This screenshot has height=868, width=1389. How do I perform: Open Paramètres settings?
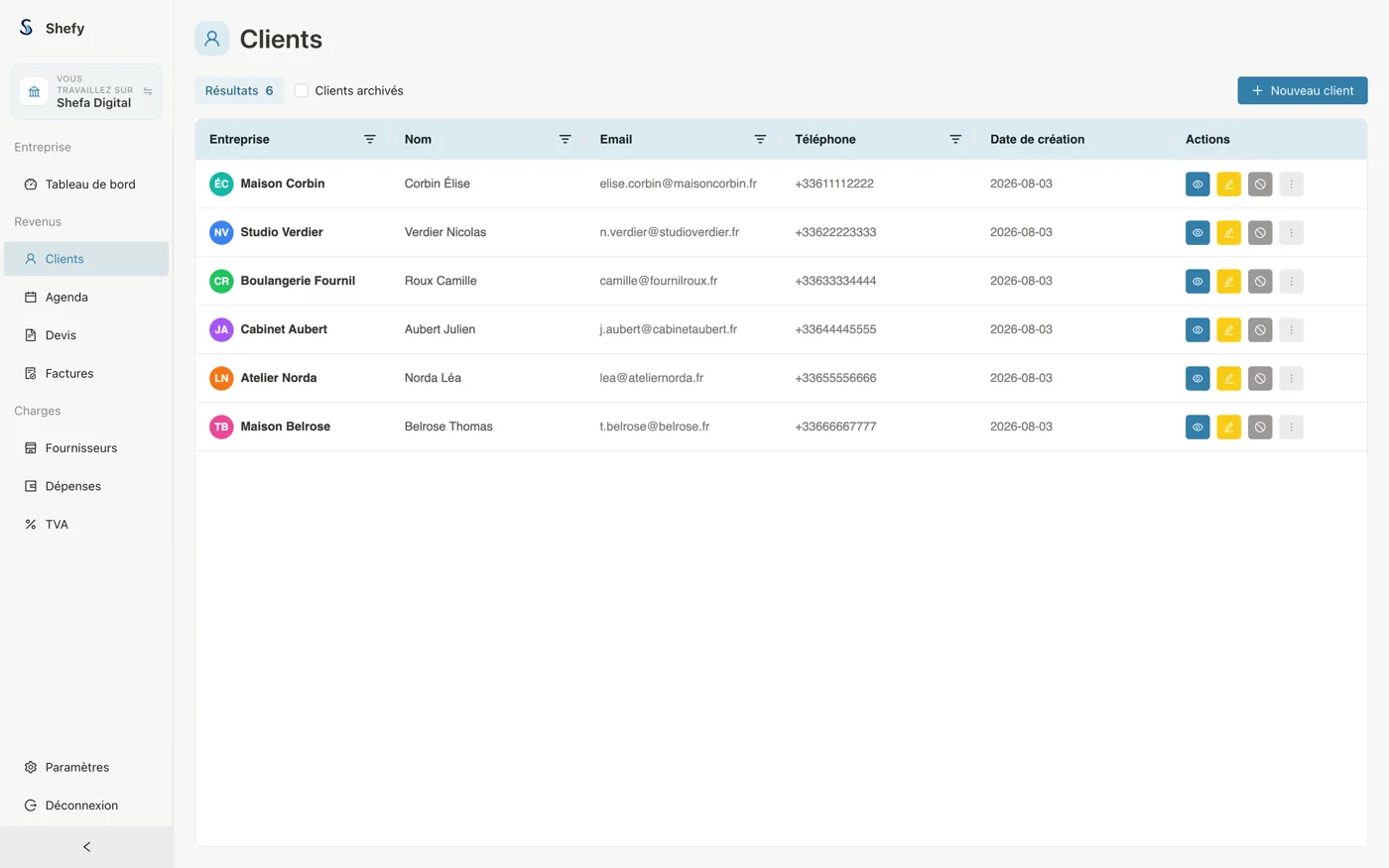click(86, 768)
